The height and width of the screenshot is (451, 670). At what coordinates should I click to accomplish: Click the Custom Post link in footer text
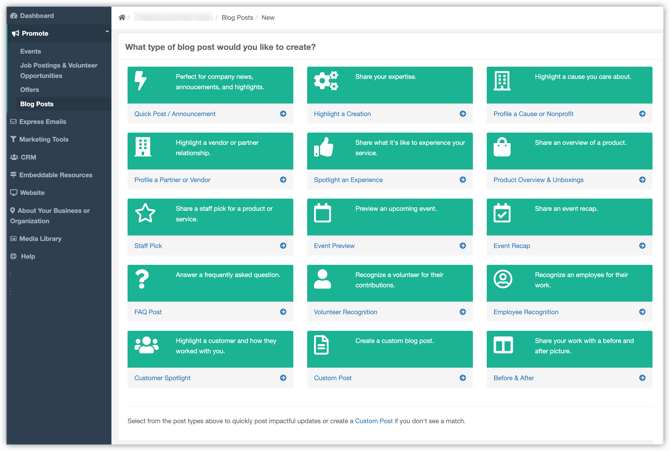(x=373, y=421)
